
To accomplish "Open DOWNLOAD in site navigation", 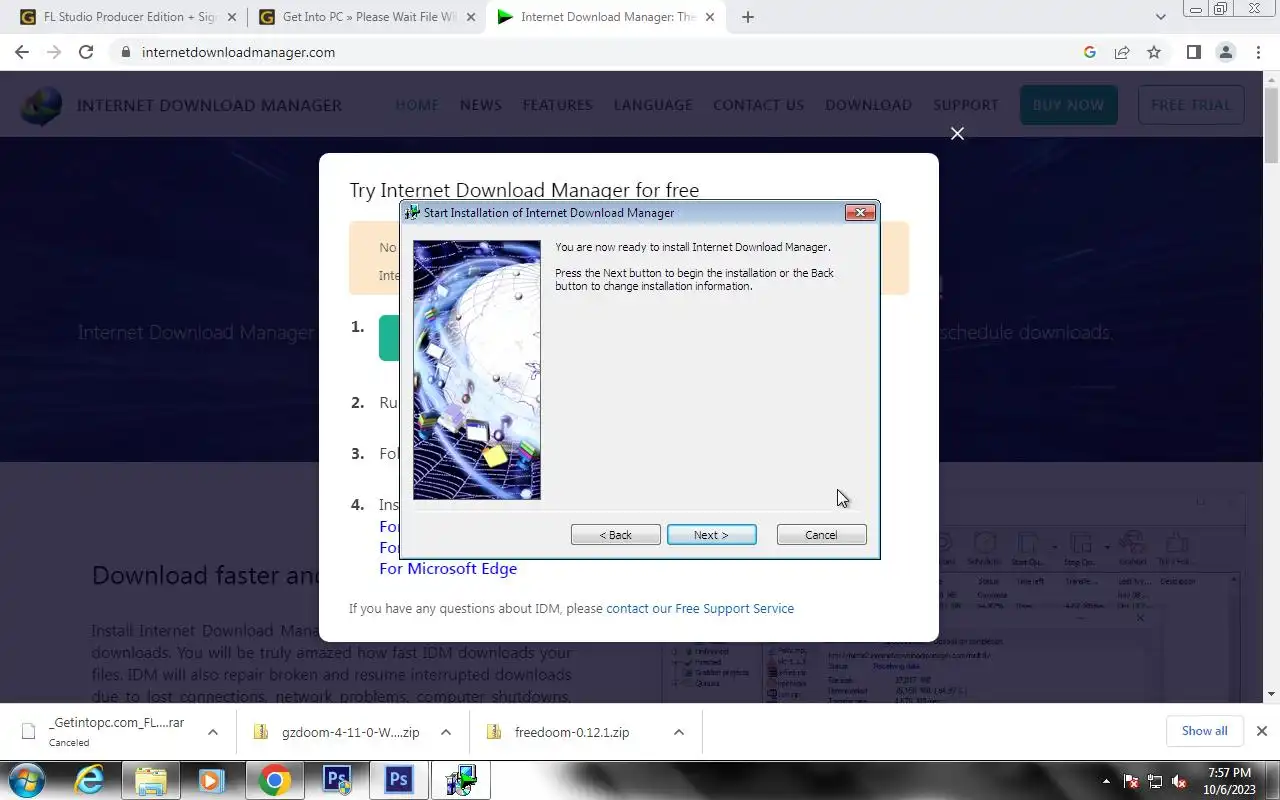I will (x=868, y=105).
